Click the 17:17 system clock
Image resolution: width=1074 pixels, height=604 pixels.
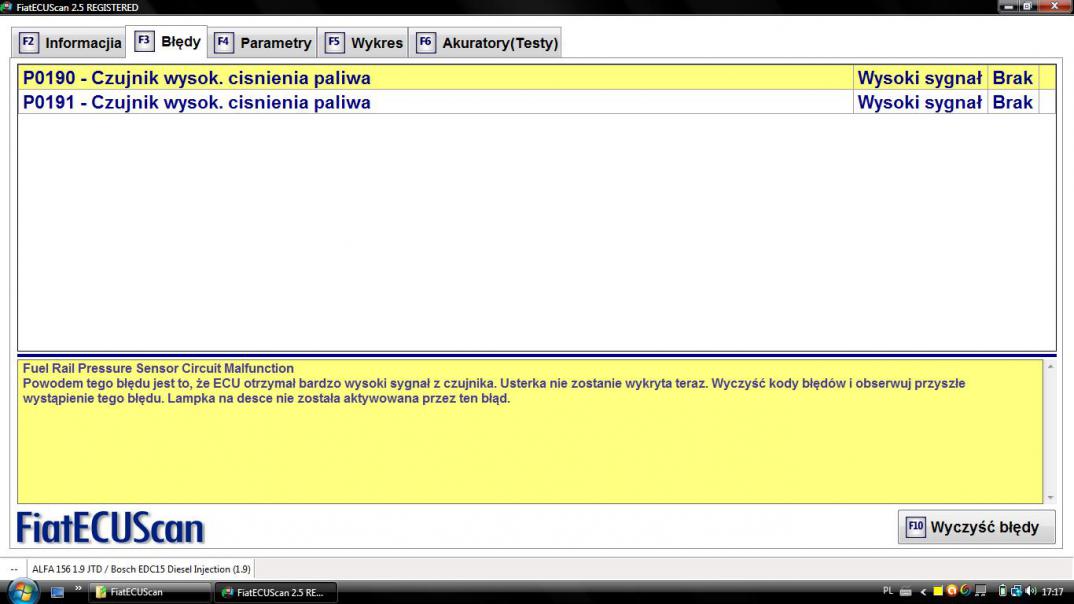[x=1053, y=592]
